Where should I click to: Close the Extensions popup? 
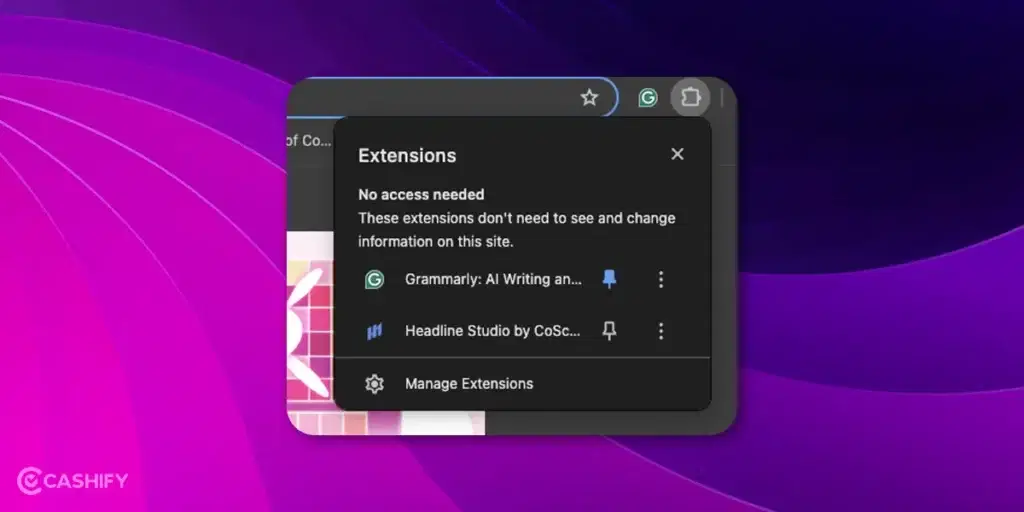677,154
